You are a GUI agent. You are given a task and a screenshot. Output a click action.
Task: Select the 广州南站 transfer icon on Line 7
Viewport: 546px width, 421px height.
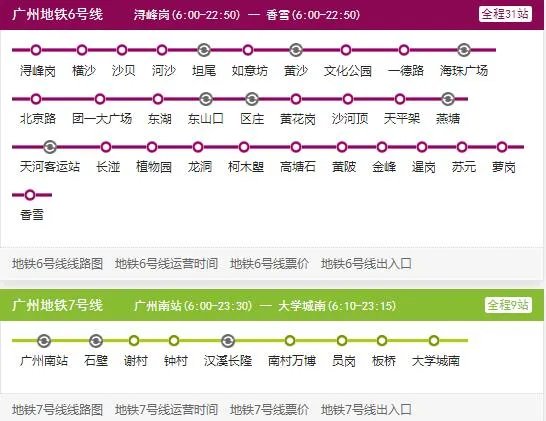pyautogui.click(x=44, y=341)
